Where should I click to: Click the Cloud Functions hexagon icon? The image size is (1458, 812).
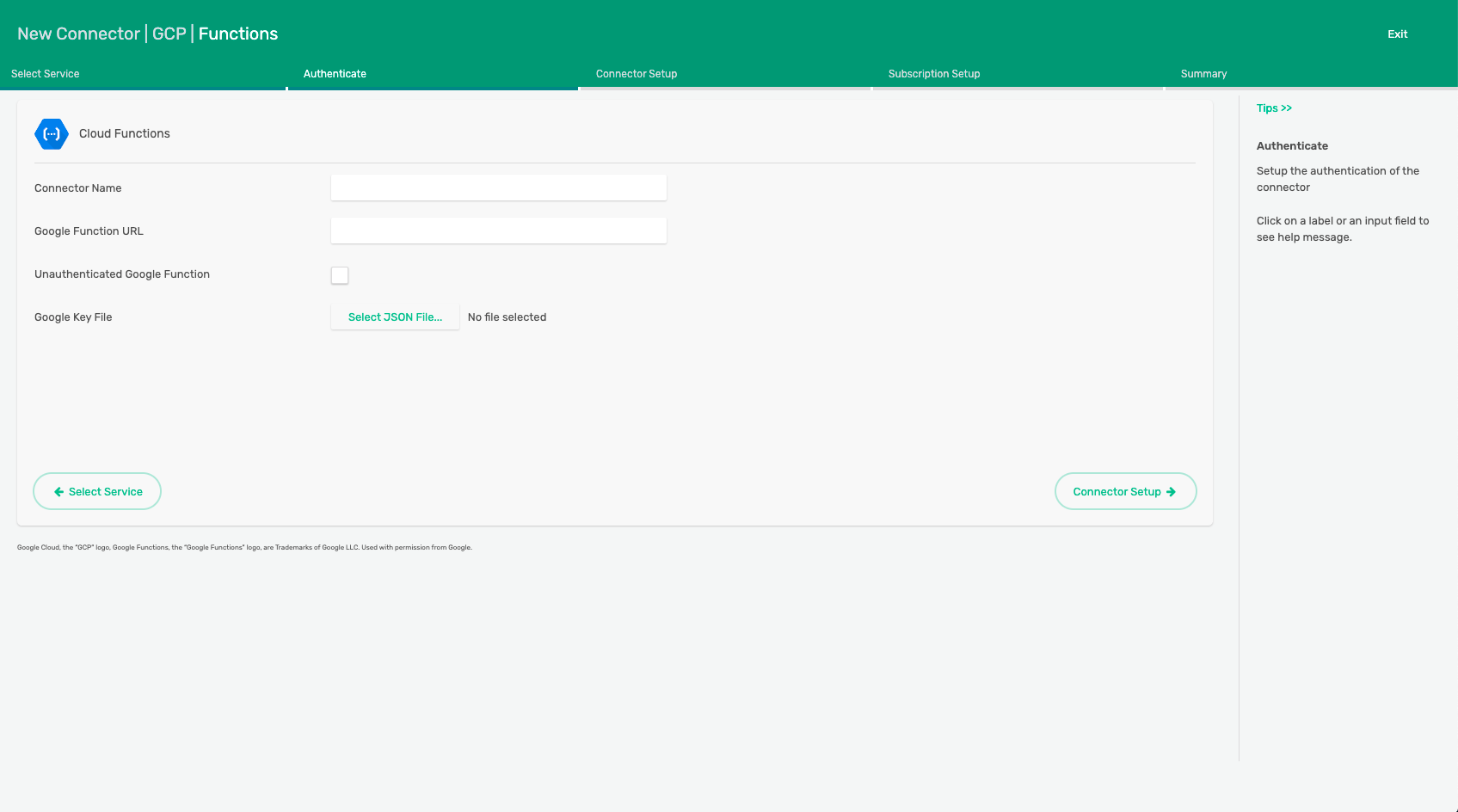pyautogui.click(x=52, y=134)
